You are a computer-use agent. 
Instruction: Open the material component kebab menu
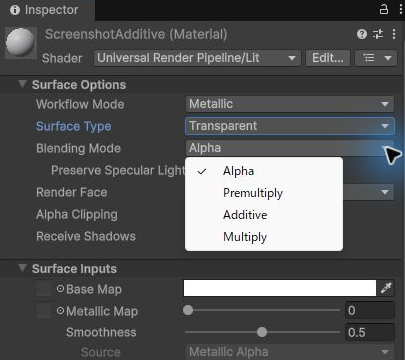pyautogui.click(x=394, y=34)
